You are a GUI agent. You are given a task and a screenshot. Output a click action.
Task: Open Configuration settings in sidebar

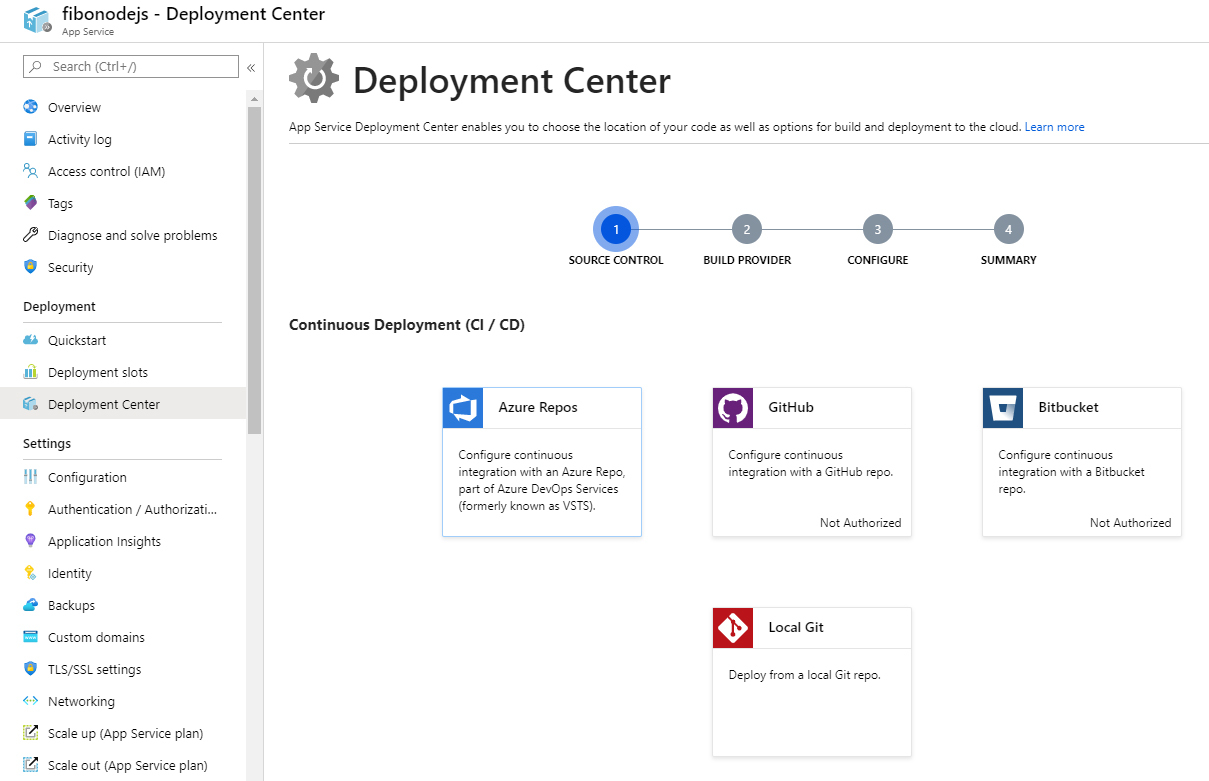tap(87, 478)
